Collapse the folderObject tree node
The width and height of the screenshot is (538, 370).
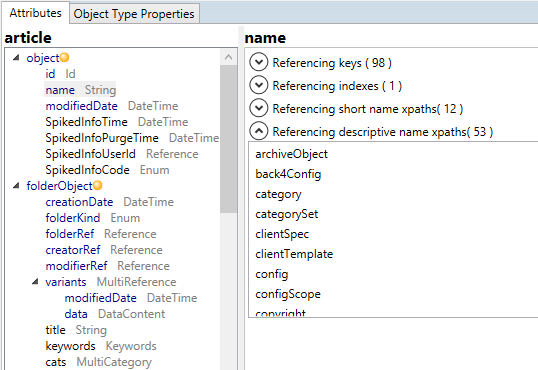tap(16, 186)
